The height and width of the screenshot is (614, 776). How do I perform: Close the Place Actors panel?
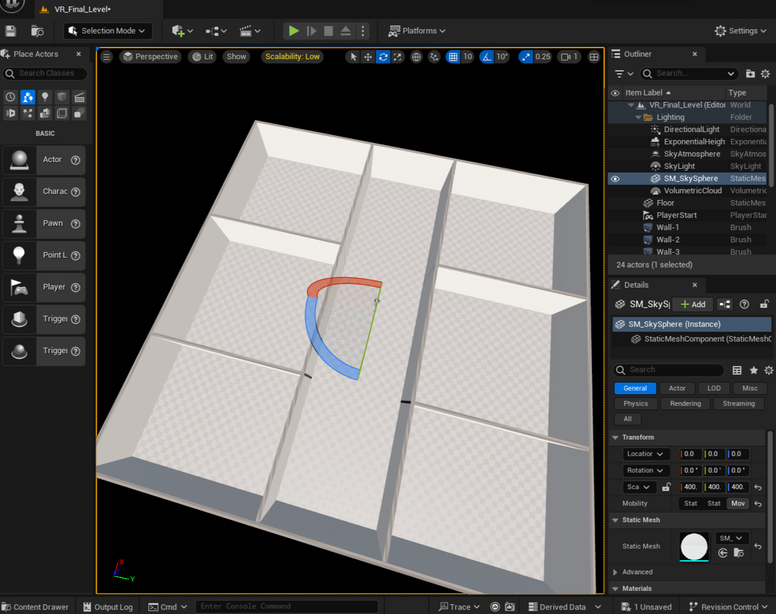[79, 54]
